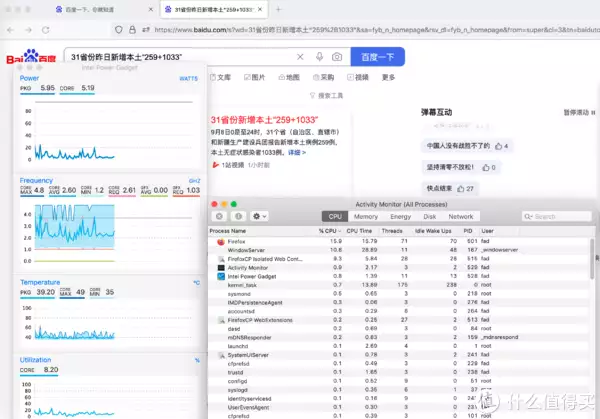Select the Network tab
The height and width of the screenshot is (419, 600).
coord(460,216)
